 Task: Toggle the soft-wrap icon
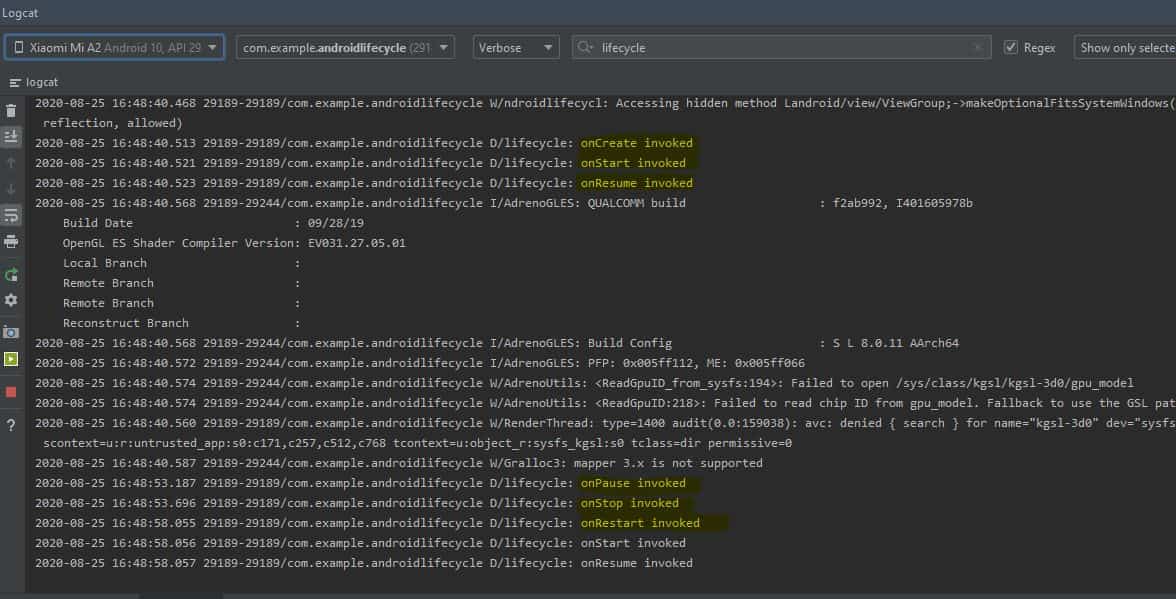(x=11, y=215)
